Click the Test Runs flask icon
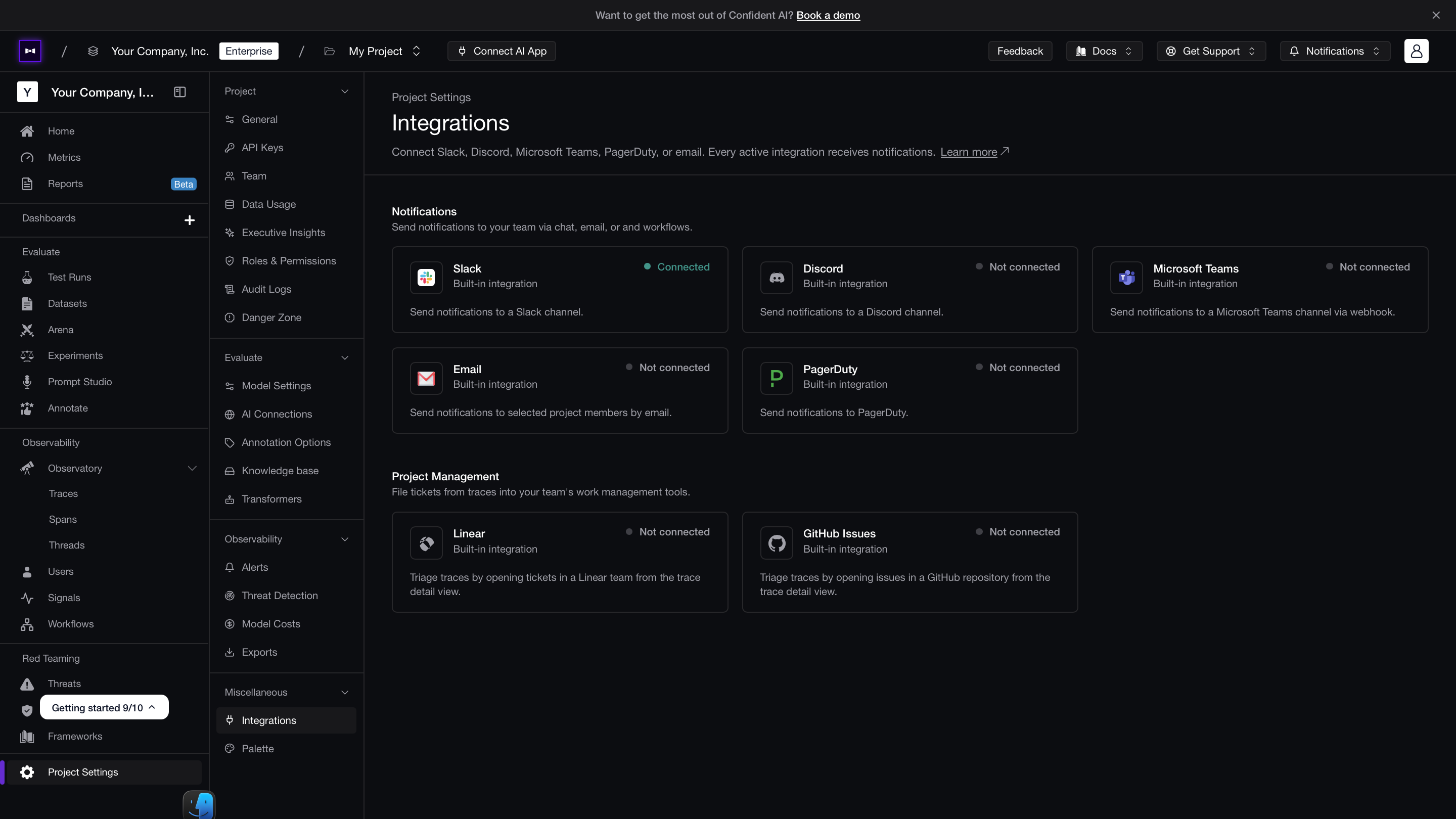This screenshot has height=819, width=1456. 27,278
